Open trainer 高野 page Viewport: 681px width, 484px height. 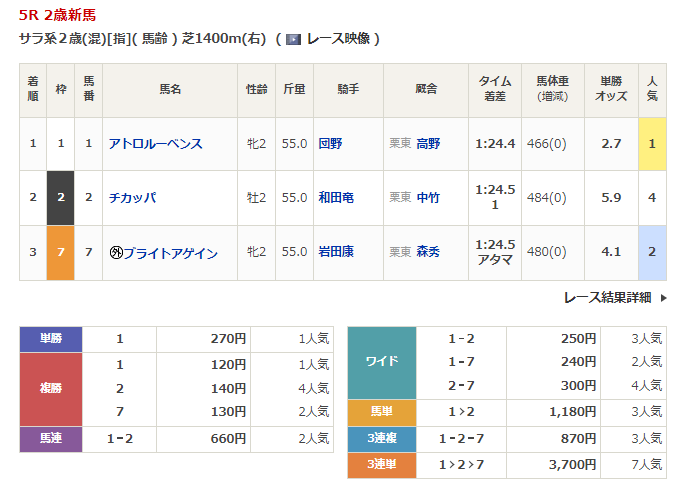click(428, 144)
